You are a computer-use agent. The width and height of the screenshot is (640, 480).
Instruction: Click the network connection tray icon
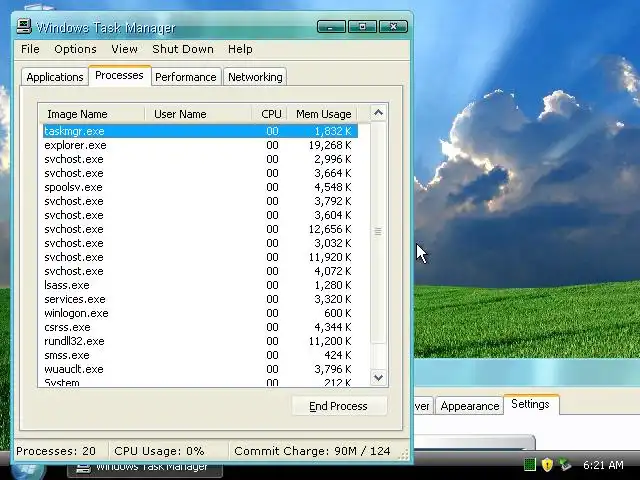pos(565,464)
